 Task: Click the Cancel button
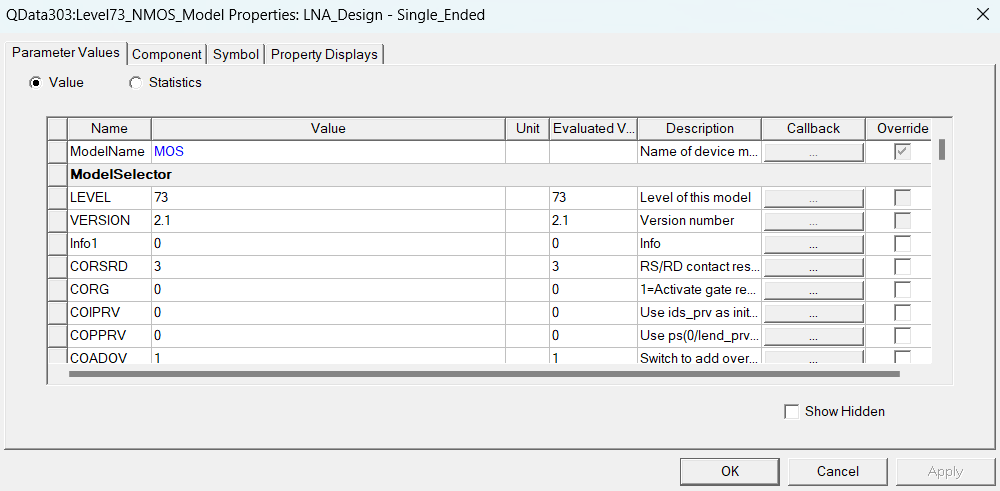pyautogui.click(x=837, y=471)
